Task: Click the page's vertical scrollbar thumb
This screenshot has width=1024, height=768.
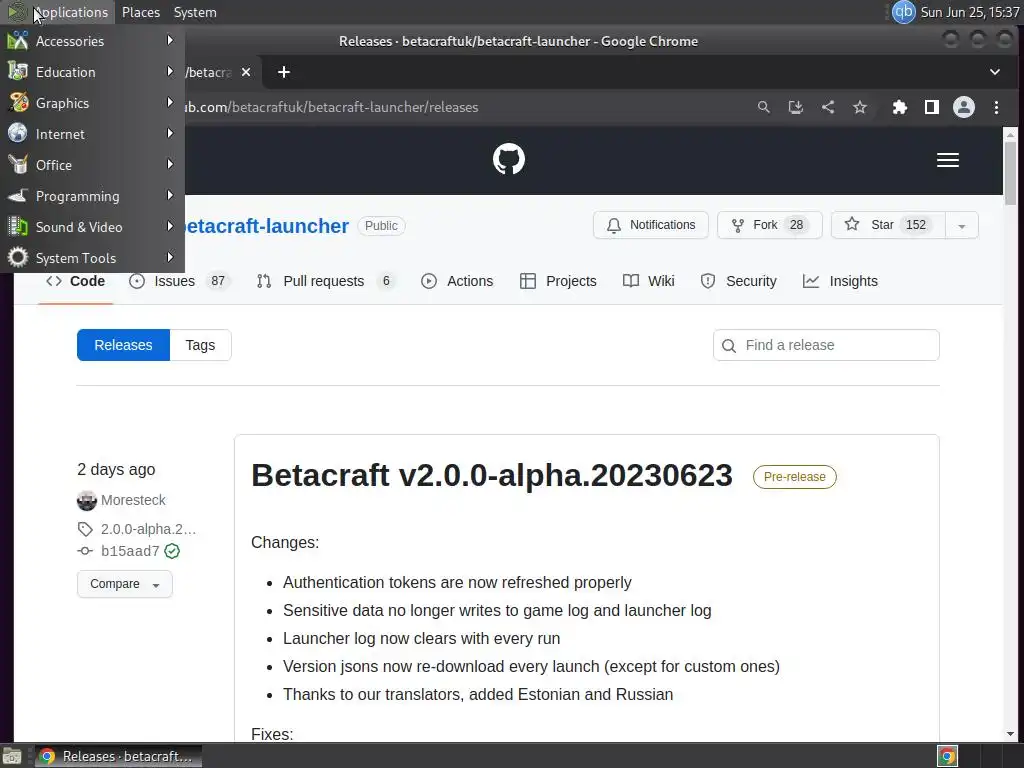Action: click(x=1010, y=173)
